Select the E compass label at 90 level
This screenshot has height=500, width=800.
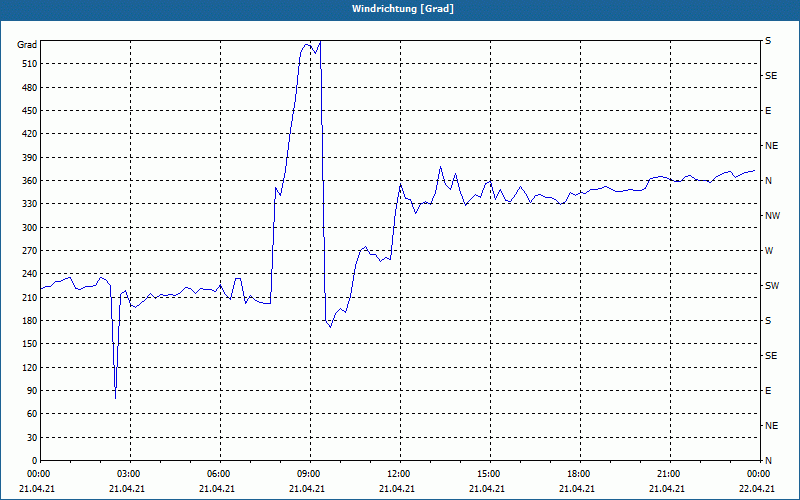768,391
